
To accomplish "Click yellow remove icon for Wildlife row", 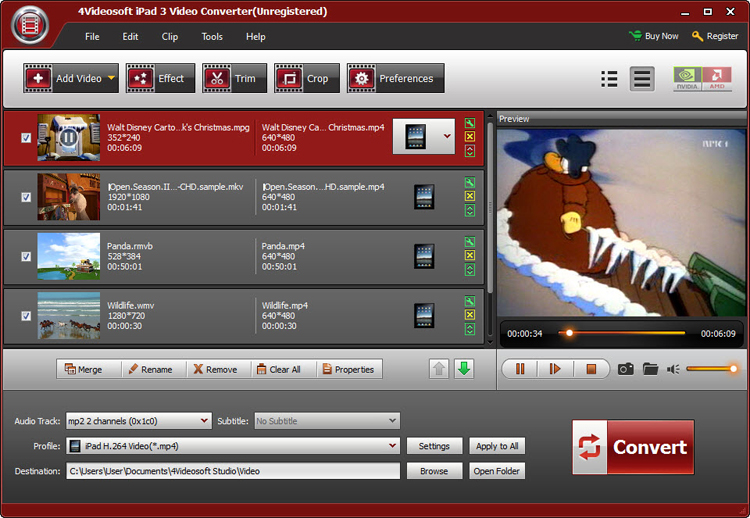I will pyautogui.click(x=470, y=315).
